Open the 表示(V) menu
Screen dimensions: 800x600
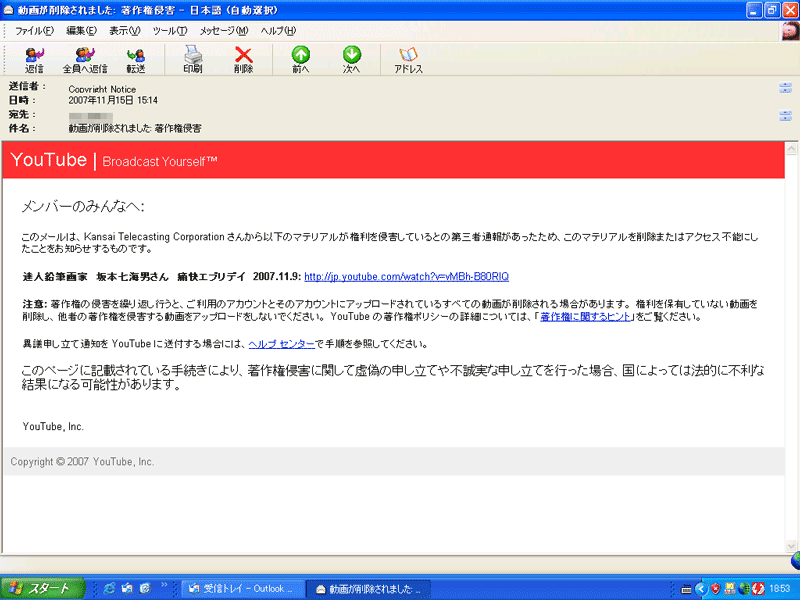(x=124, y=31)
